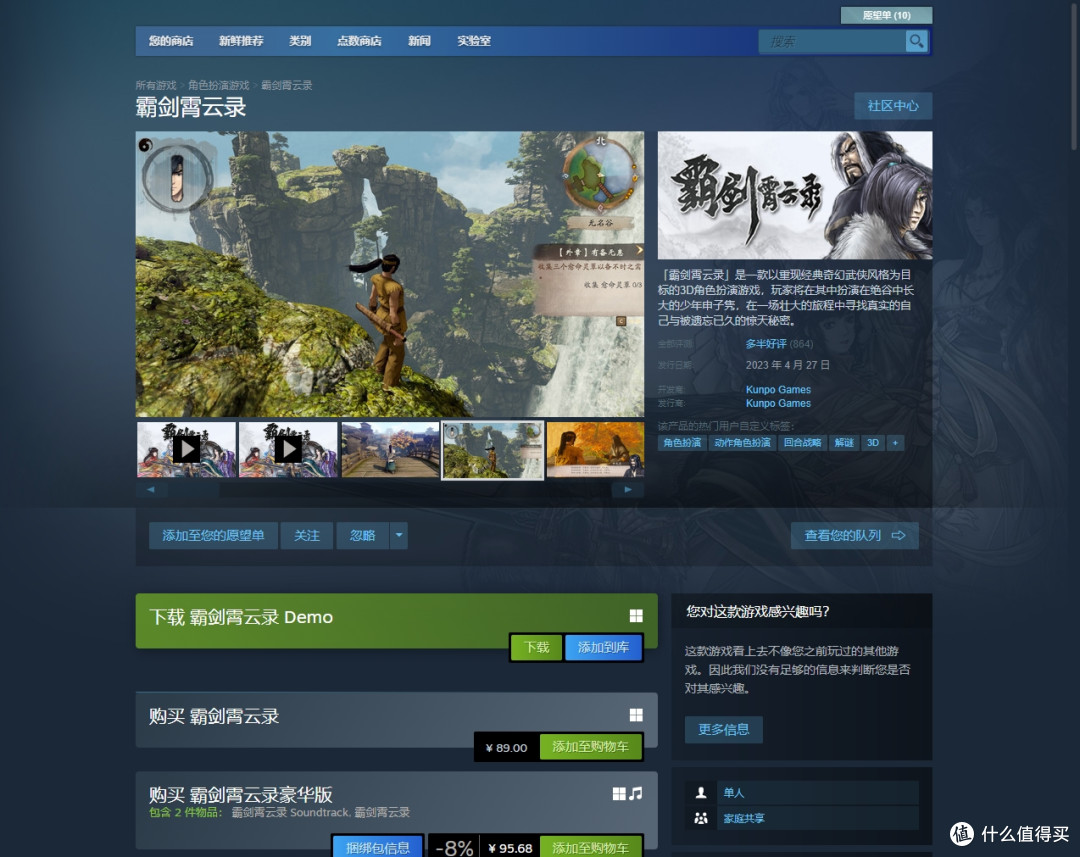Click the green 下载 demo button
Image resolution: width=1080 pixels, height=857 pixels.
[537, 648]
